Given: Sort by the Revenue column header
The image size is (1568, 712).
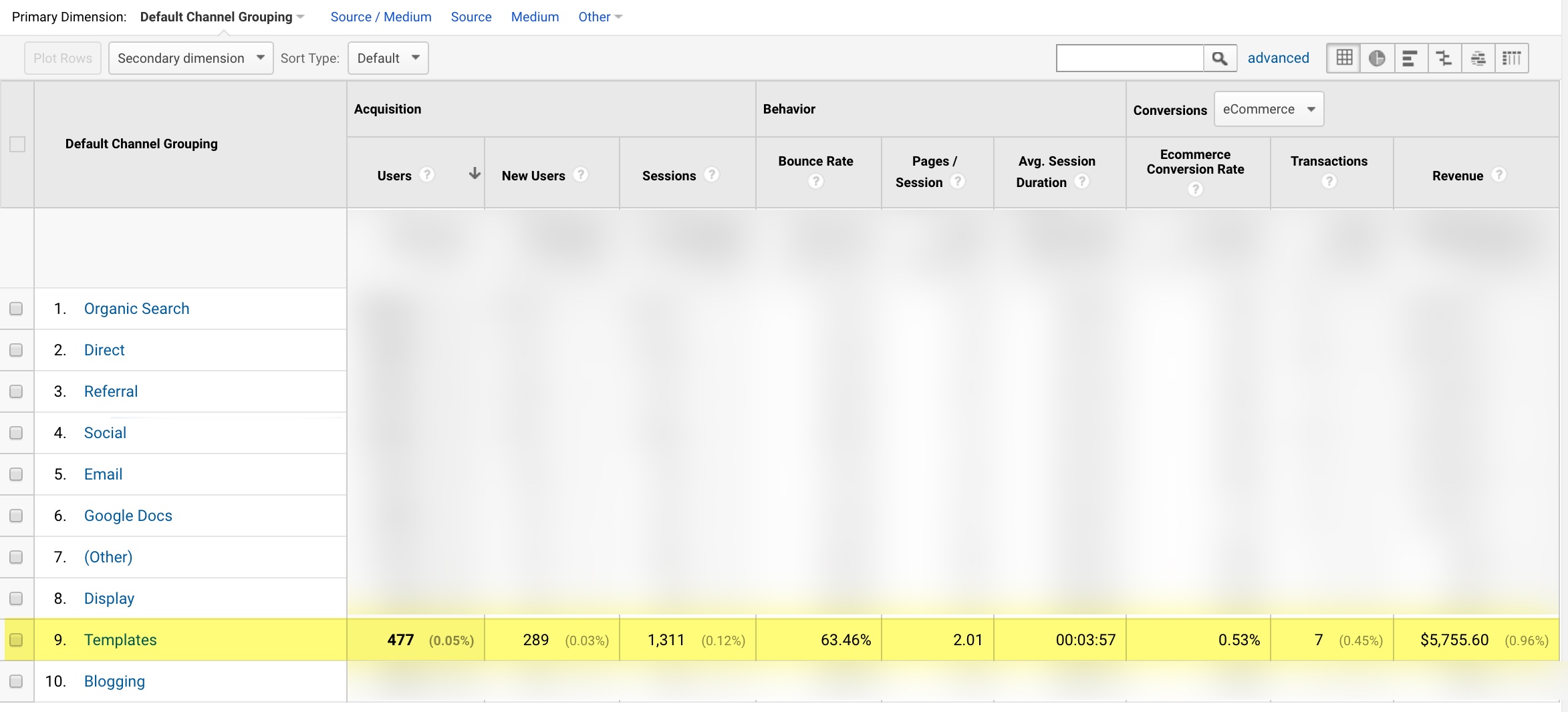Looking at the screenshot, I should click(1457, 176).
